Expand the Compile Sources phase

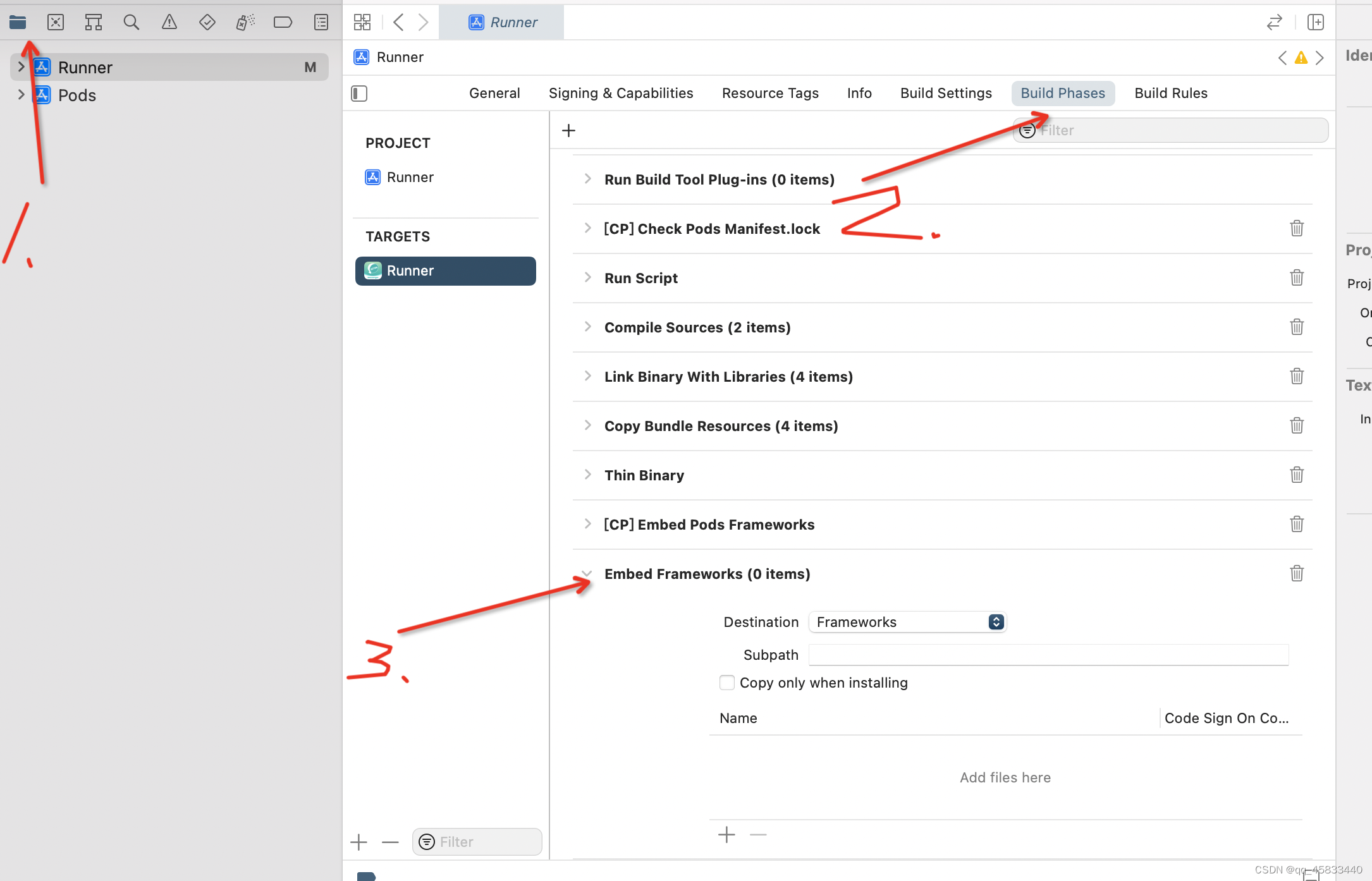coord(587,327)
